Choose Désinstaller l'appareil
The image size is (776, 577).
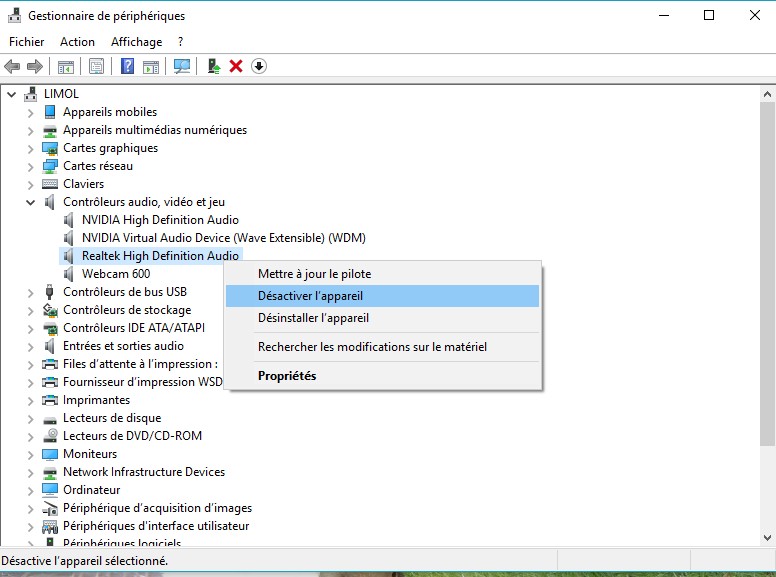coord(383,318)
